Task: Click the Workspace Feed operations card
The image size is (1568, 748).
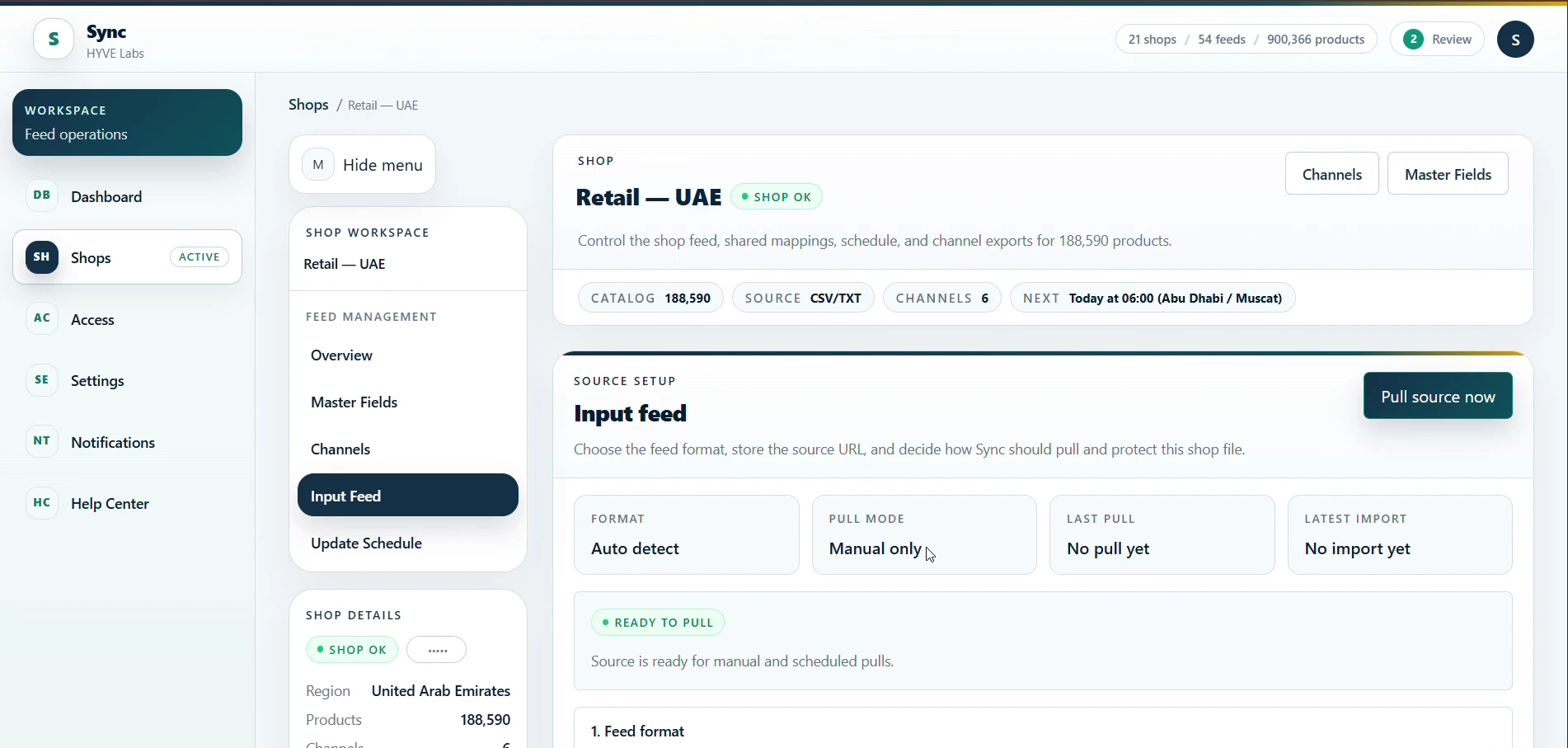Action: click(x=127, y=123)
